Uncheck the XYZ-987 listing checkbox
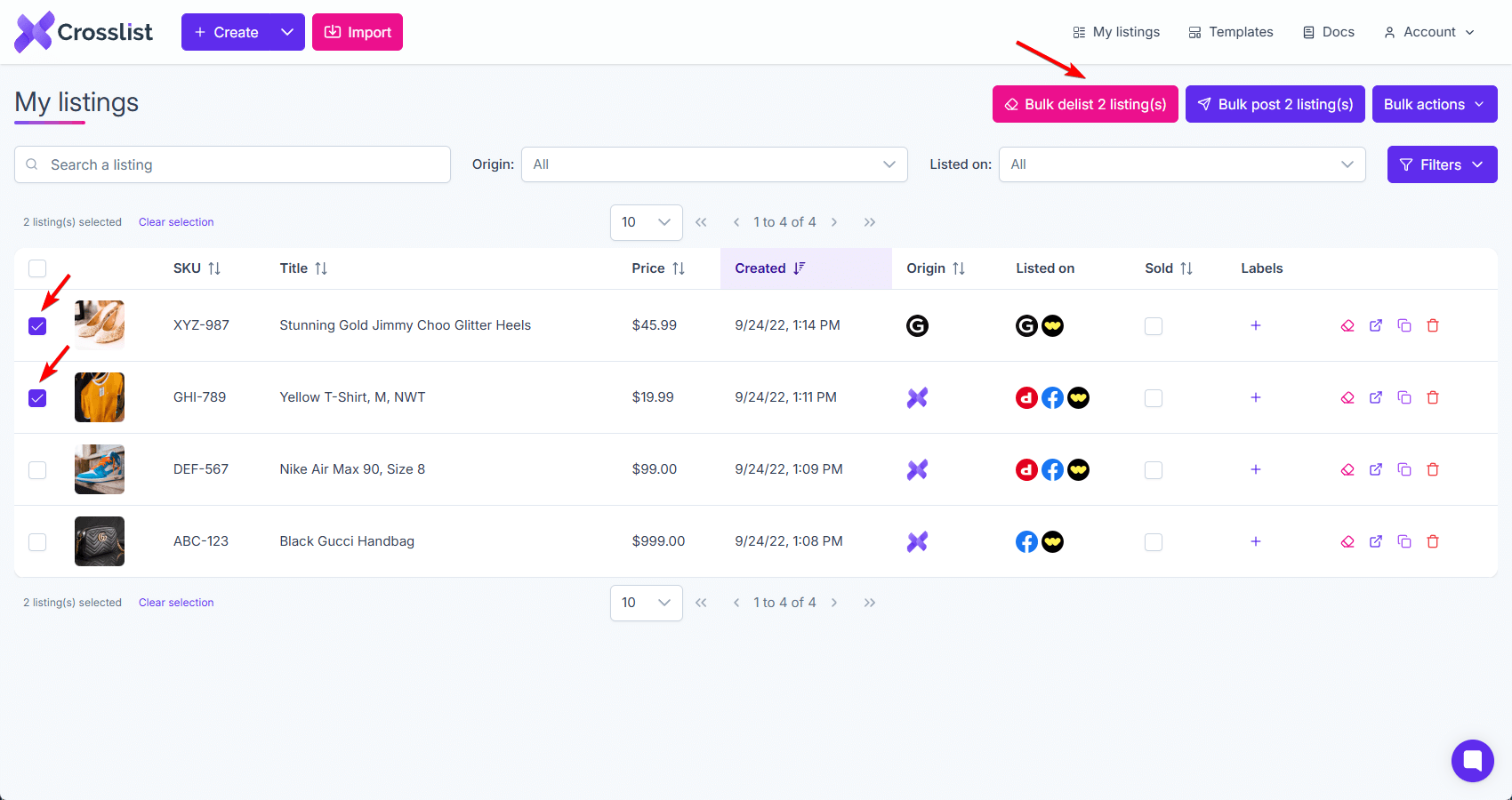 pyautogui.click(x=37, y=326)
